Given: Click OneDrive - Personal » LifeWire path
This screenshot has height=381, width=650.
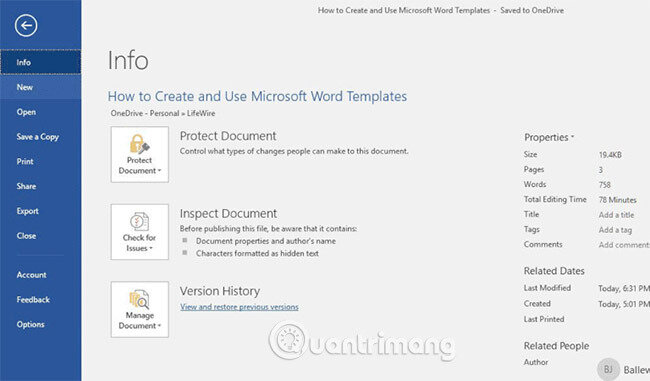Looking at the screenshot, I should coord(162,113).
